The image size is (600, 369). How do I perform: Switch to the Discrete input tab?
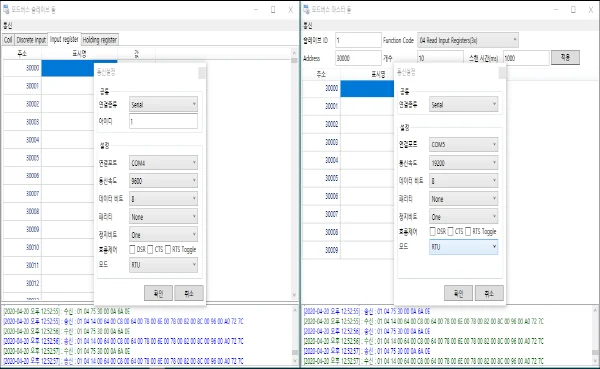pos(31,40)
